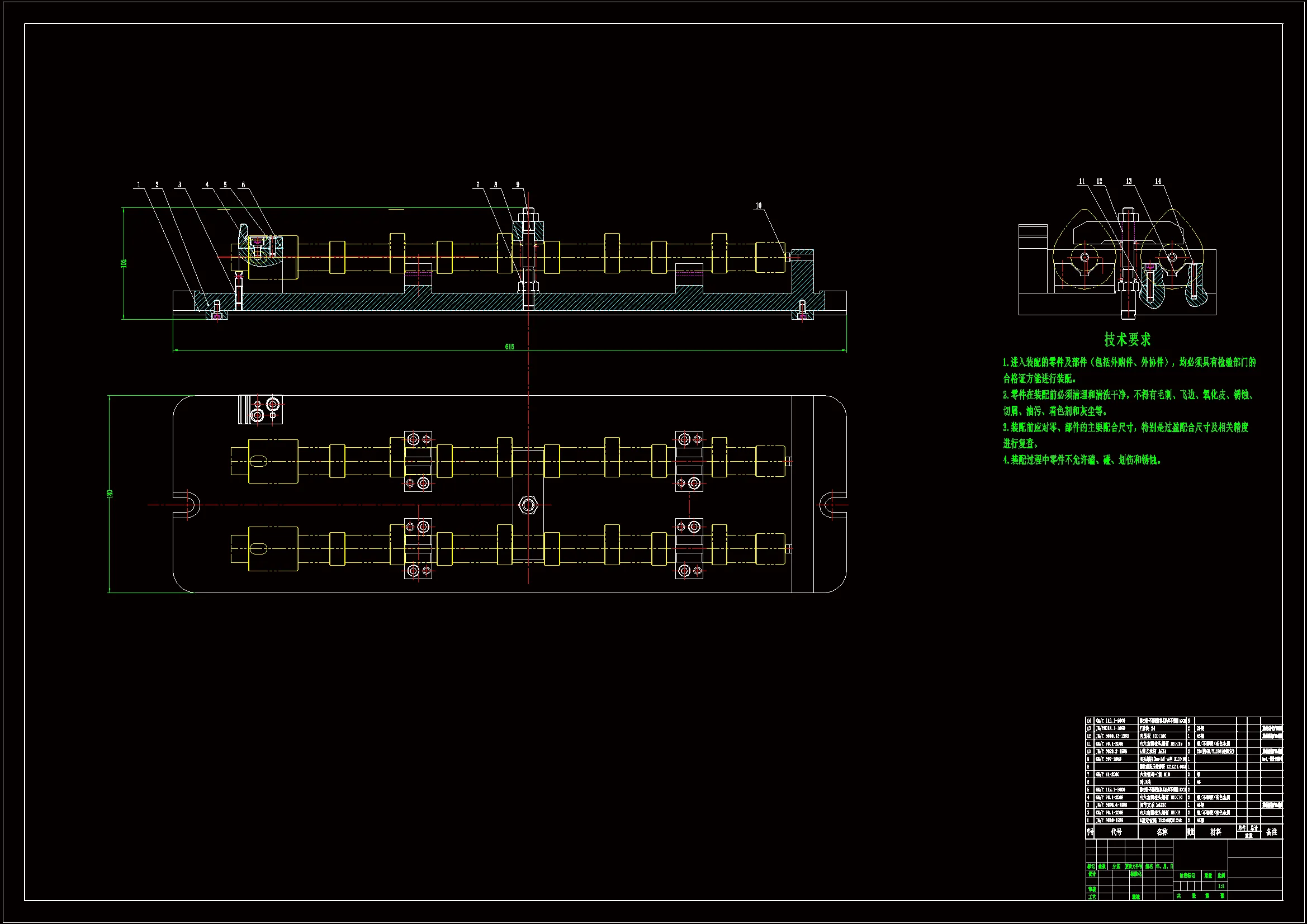The height and width of the screenshot is (924, 1307).
Task: Select the small bracket block at plan top-left
Action: point(260,409)
